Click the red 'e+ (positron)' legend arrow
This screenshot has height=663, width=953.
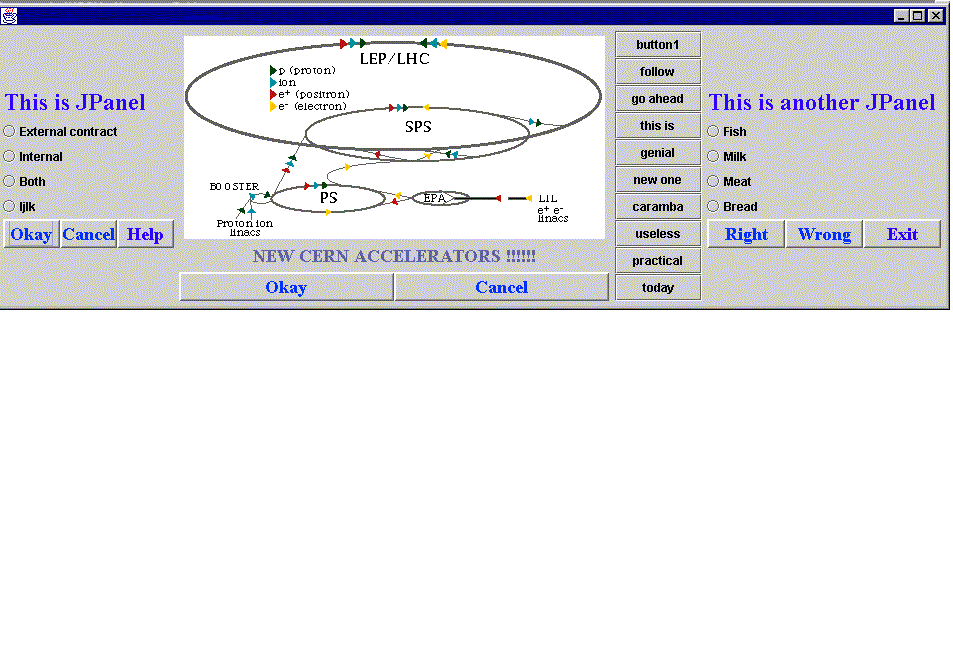point(274,94)
